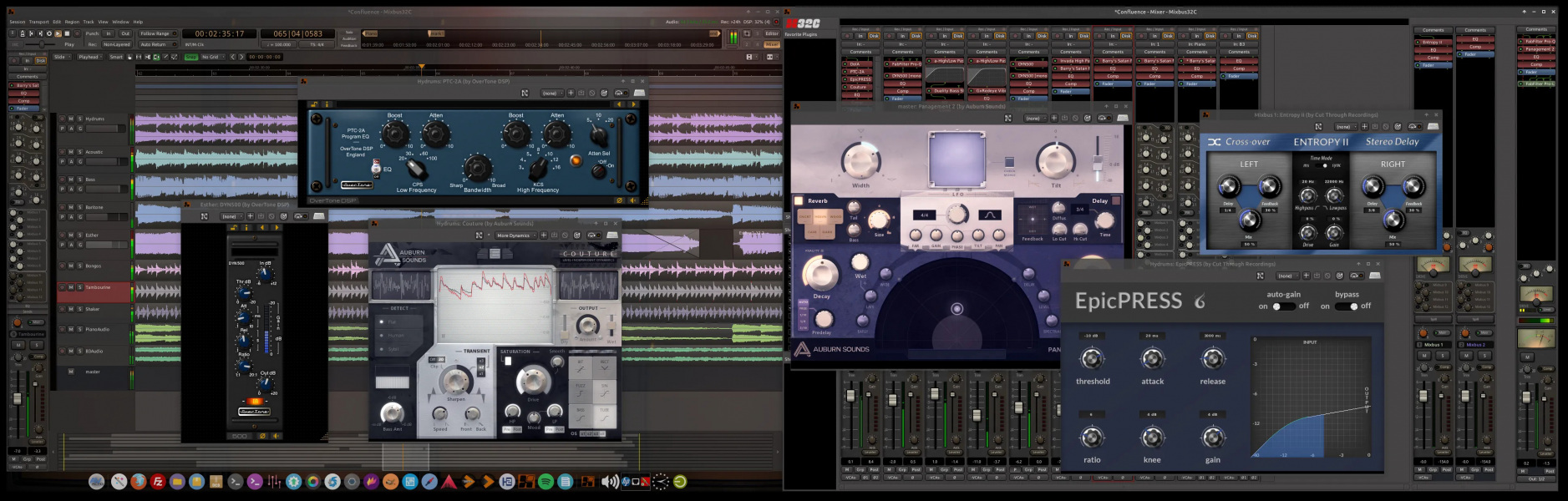
Task: Click the Punch In button
Action: [x=109, y=33]
